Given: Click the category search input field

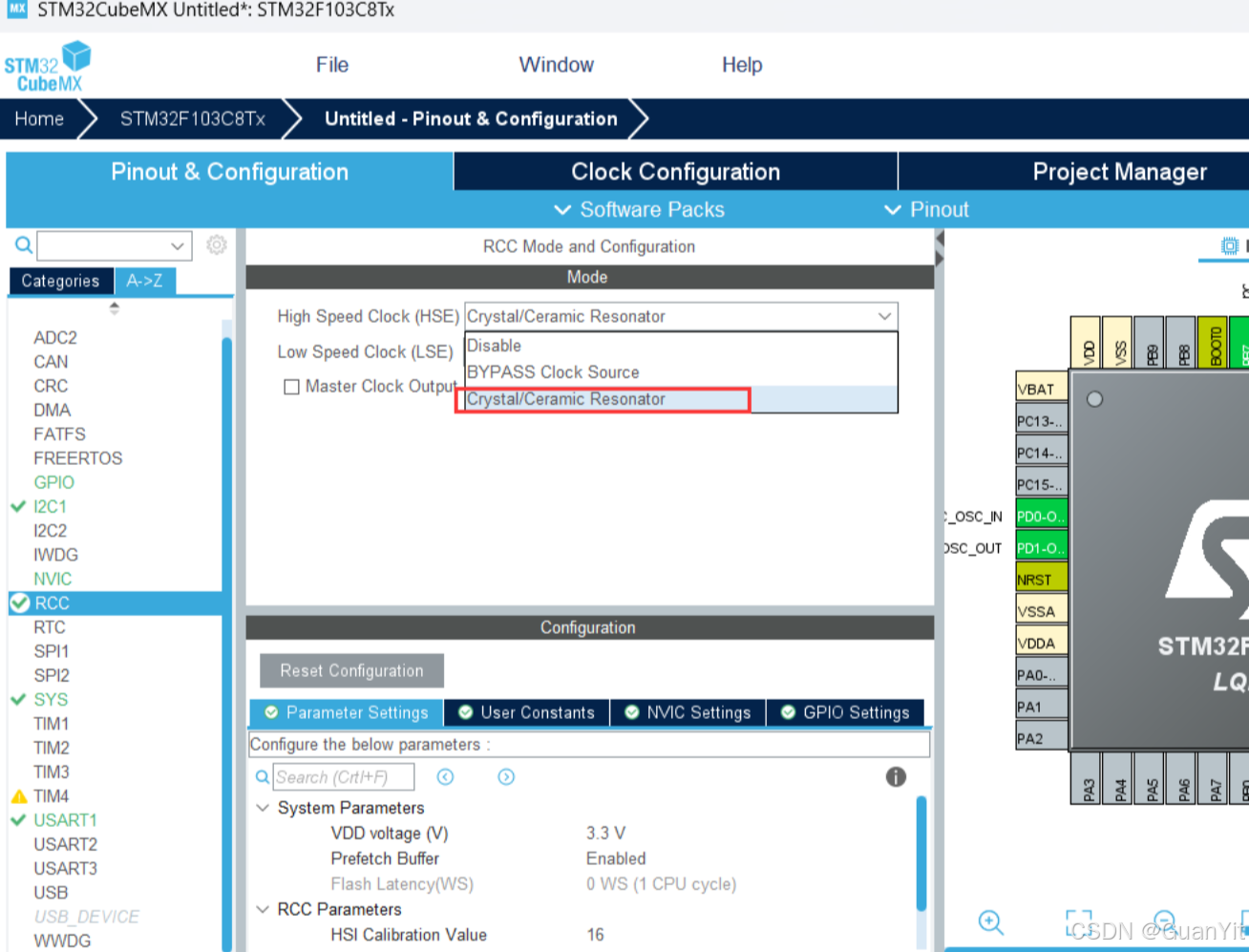Looking at the screenshot, I should click(x=103, y=245).
